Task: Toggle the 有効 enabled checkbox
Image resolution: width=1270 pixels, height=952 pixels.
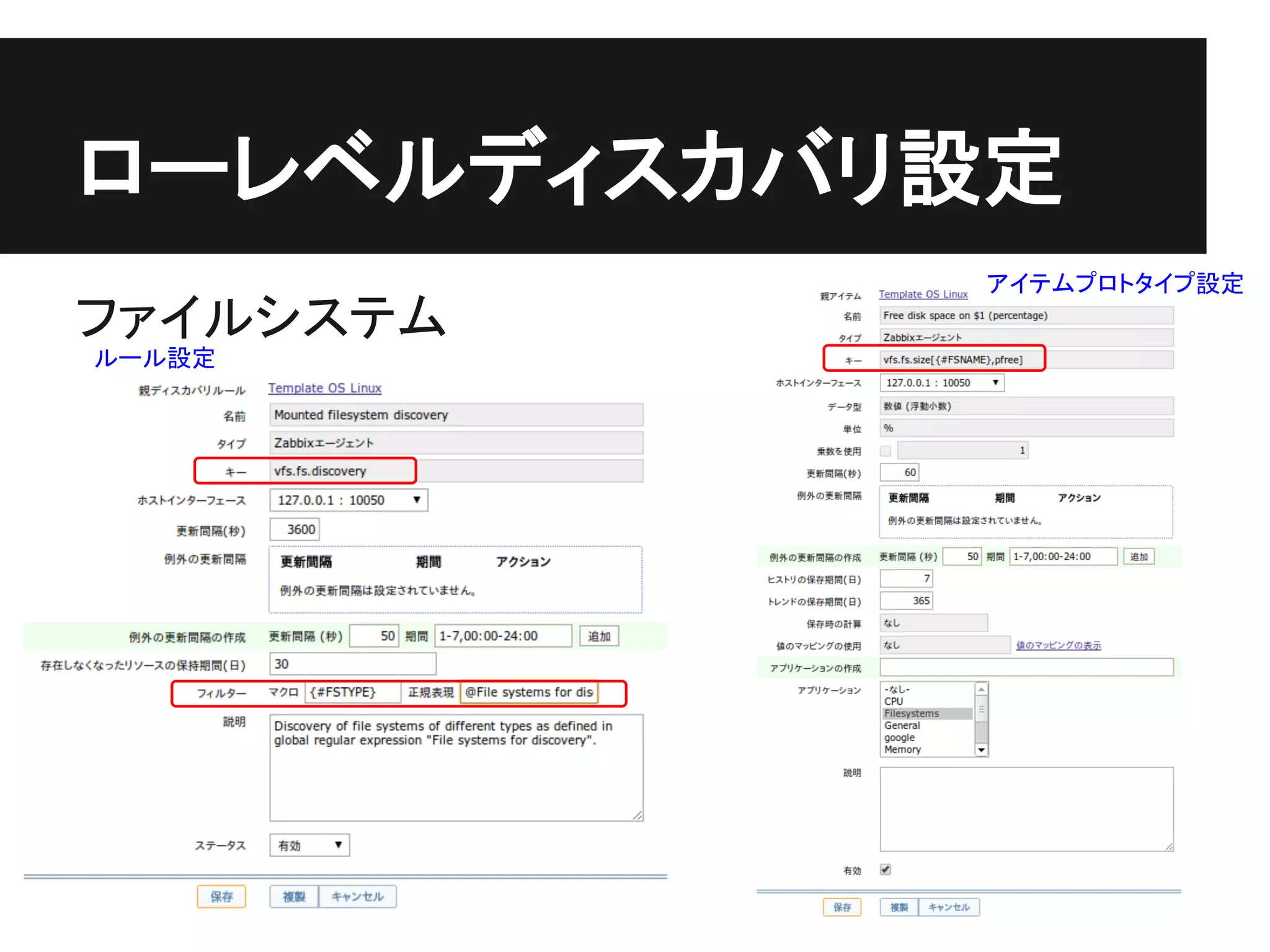Action: click(x=886, y=870)
